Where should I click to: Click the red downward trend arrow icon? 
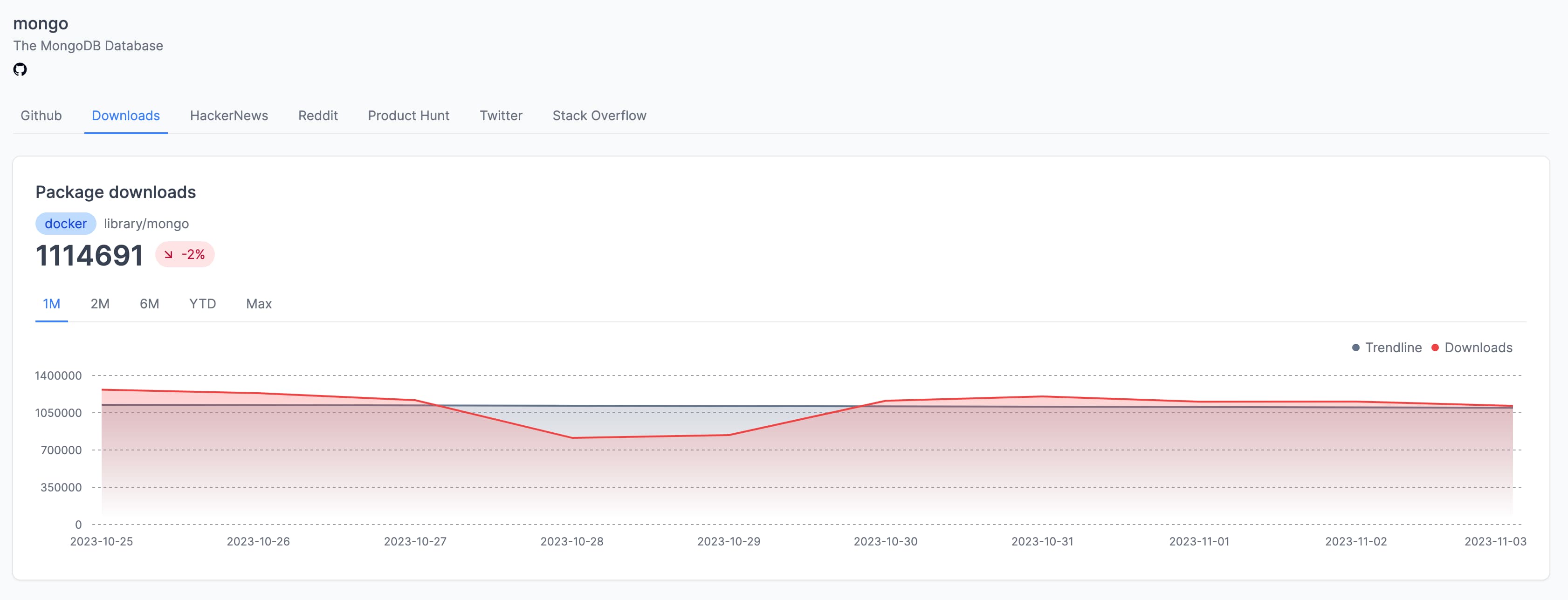tap(169, 254)
